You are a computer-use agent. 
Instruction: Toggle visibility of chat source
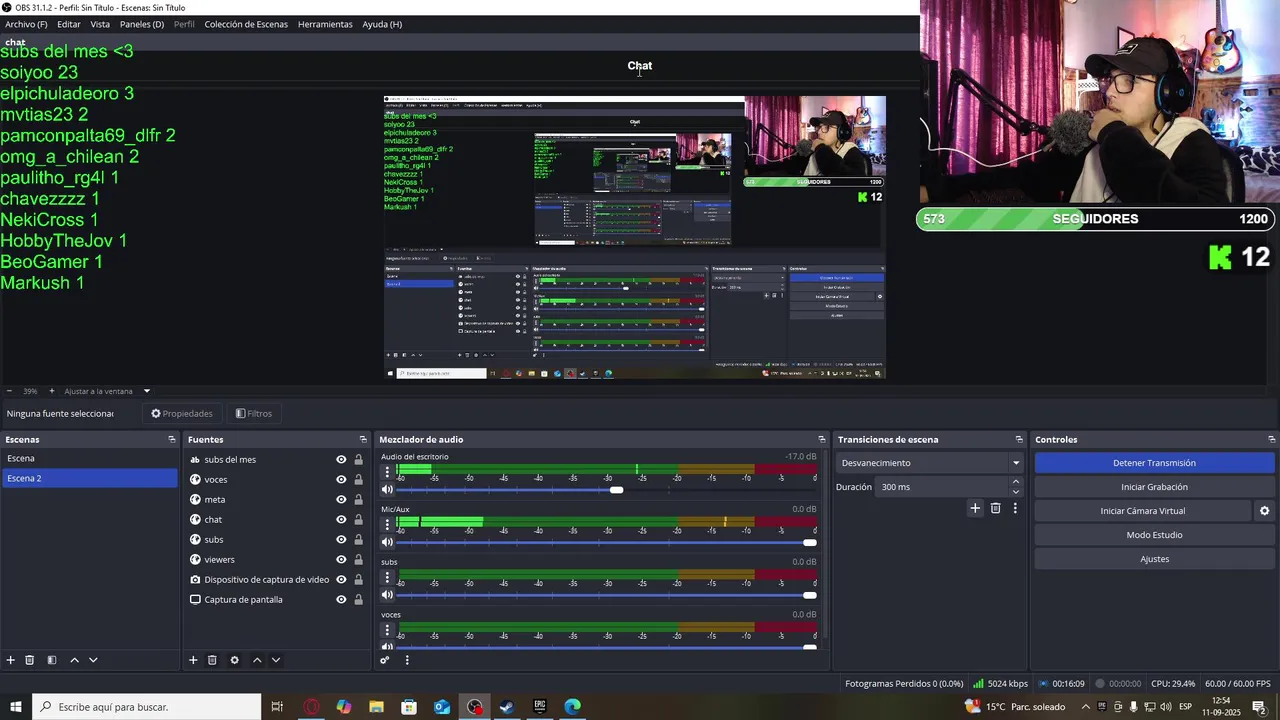point(341,520)
